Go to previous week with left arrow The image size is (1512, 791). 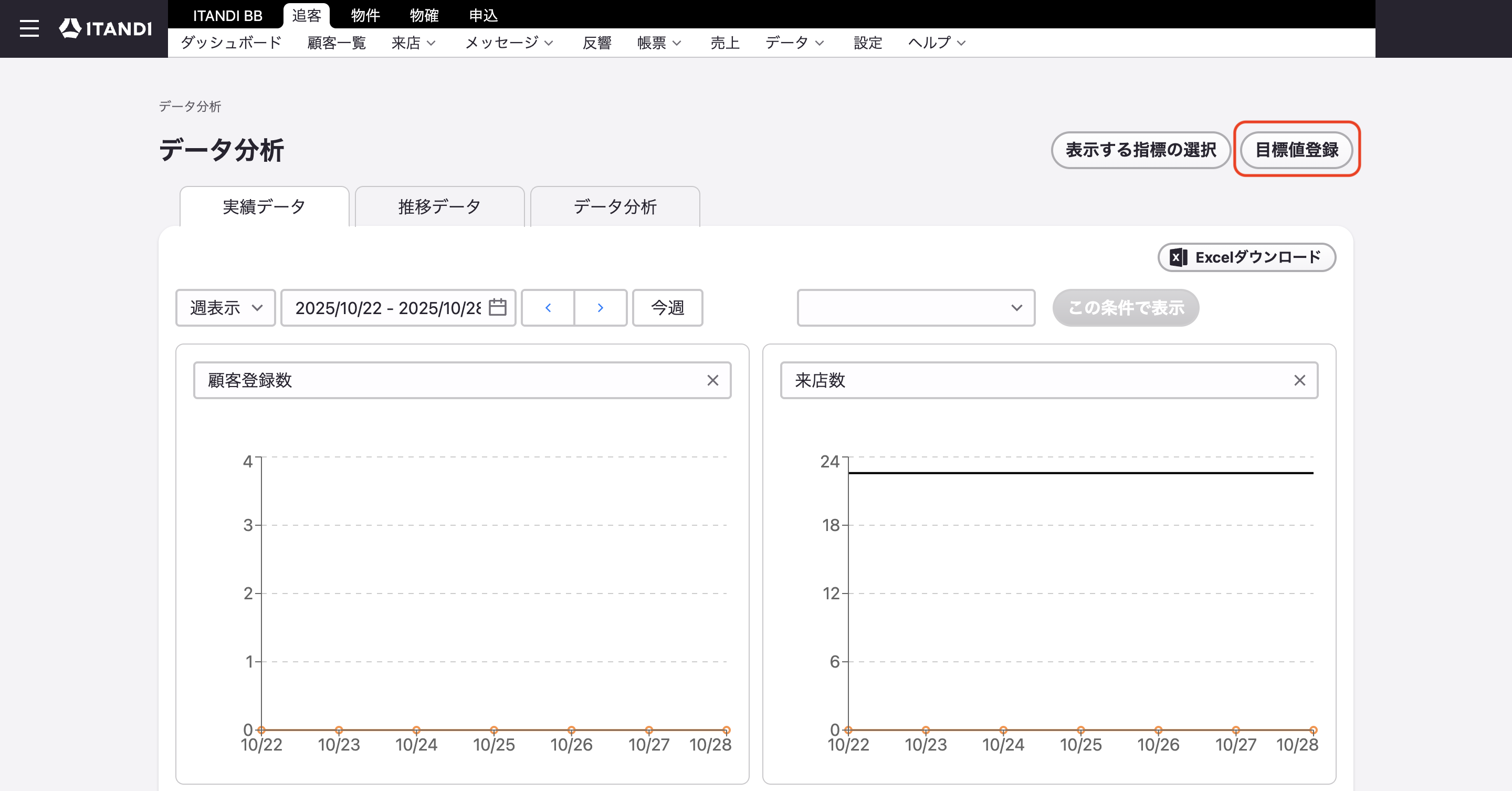click(548, 308)
